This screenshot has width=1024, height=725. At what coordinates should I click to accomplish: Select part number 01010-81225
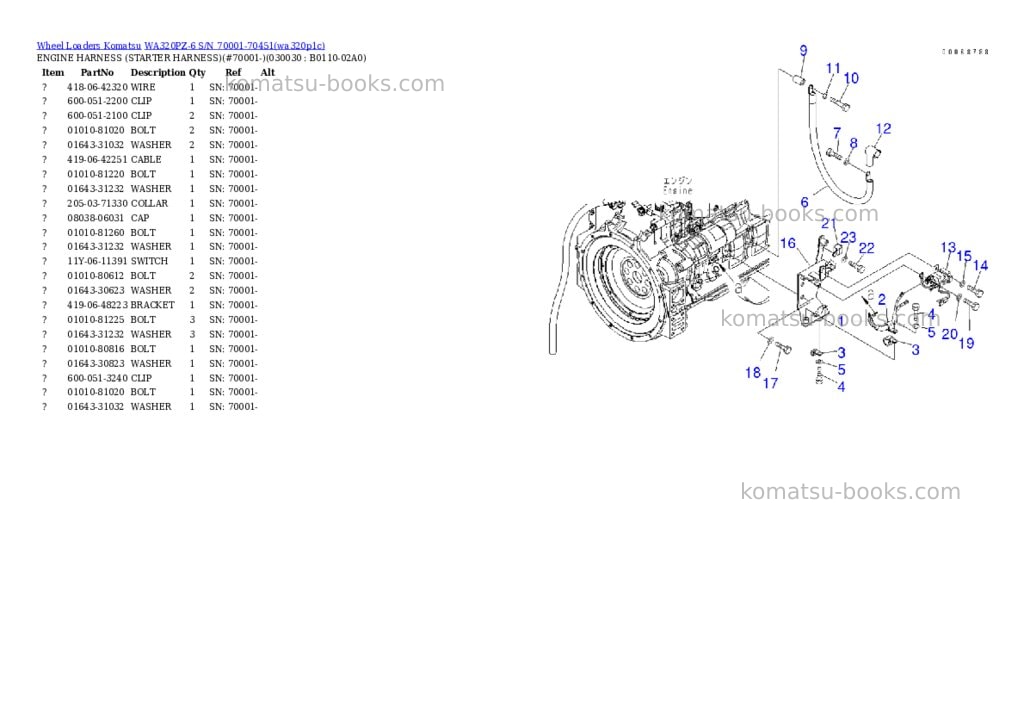tap(95, 320)
